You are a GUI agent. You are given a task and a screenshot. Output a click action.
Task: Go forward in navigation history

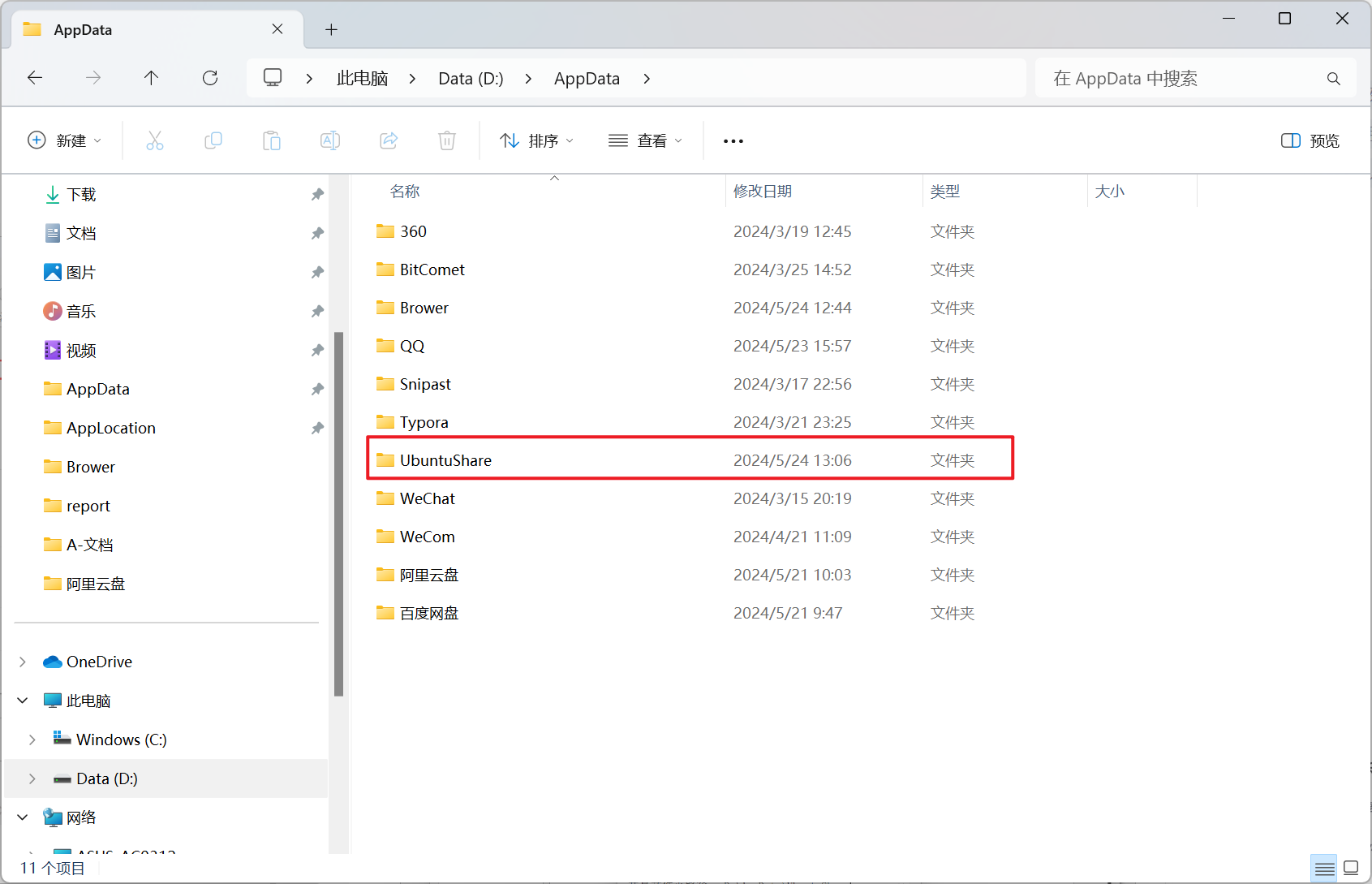(93, 78)
